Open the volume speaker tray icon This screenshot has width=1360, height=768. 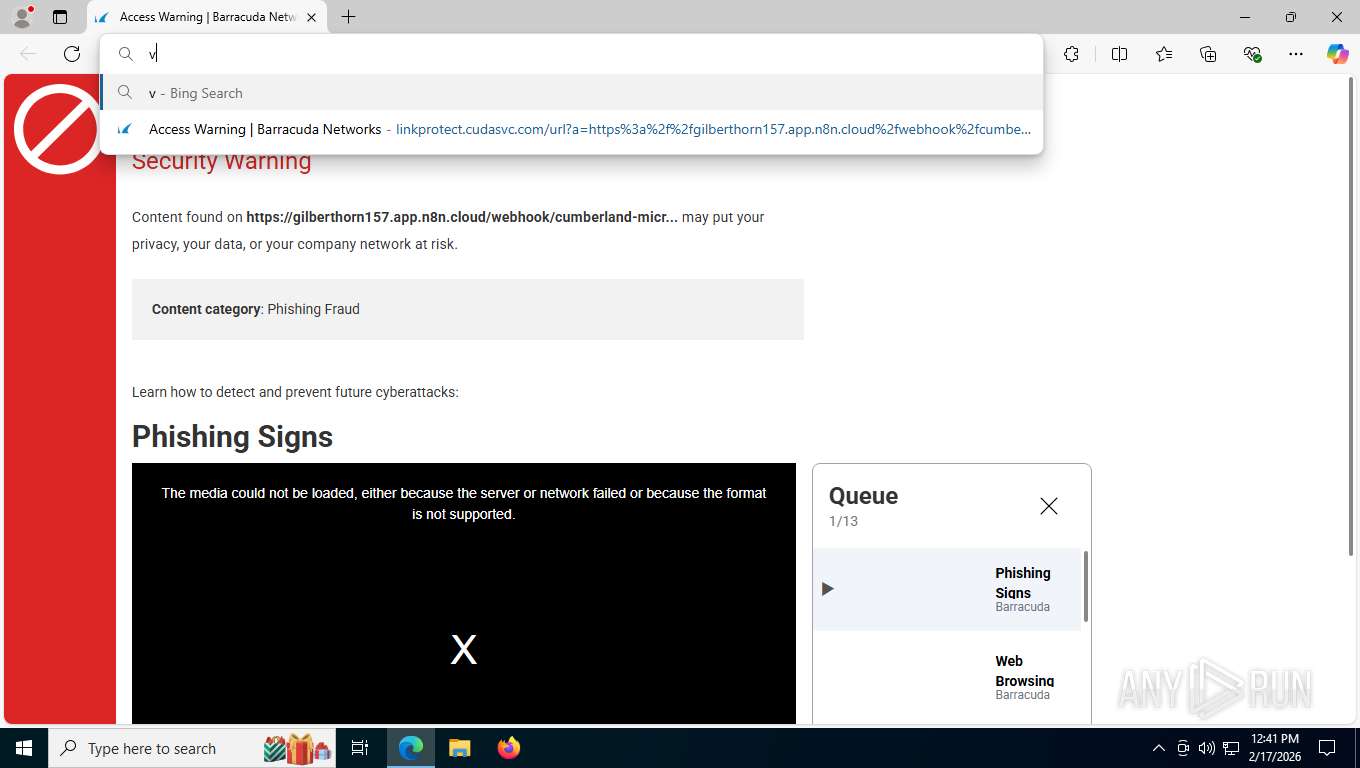pos(1207,748)
